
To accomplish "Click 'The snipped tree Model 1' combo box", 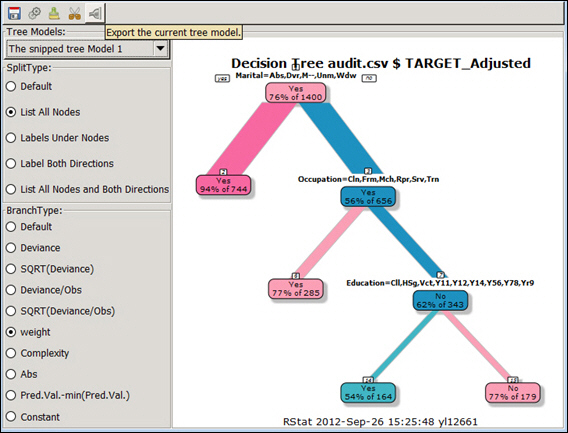I will coord(87,49).
